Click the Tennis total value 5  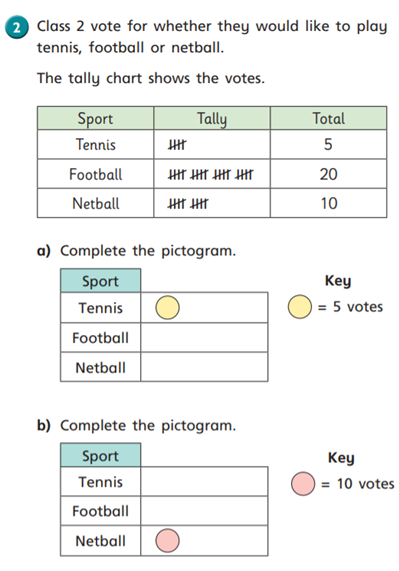tap(328, 145)
